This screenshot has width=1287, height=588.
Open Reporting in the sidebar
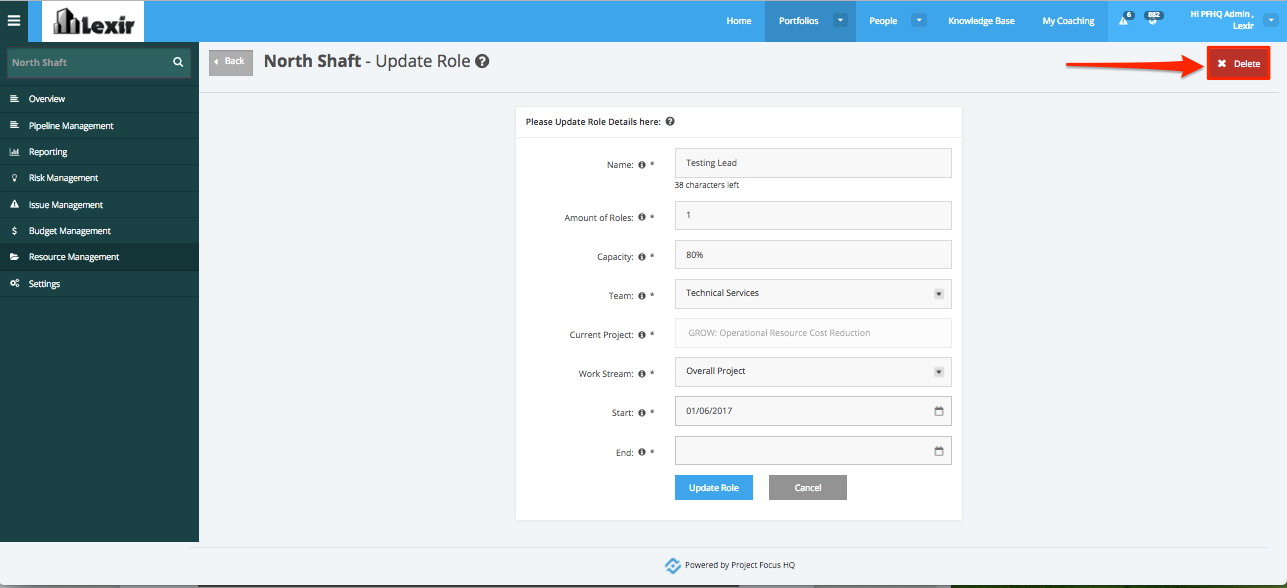99,152
